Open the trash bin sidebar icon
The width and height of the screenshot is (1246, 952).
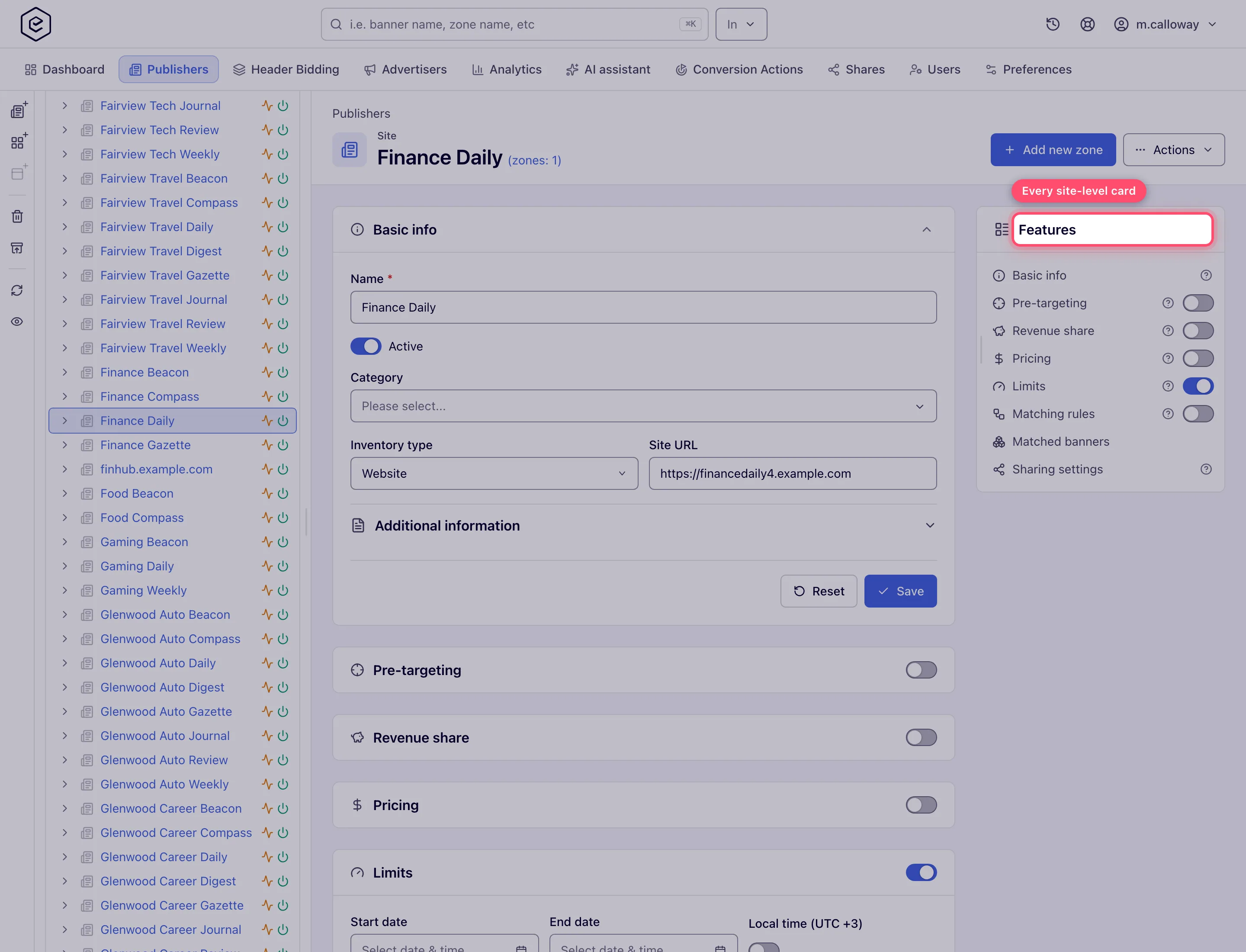tap(18, 216)
